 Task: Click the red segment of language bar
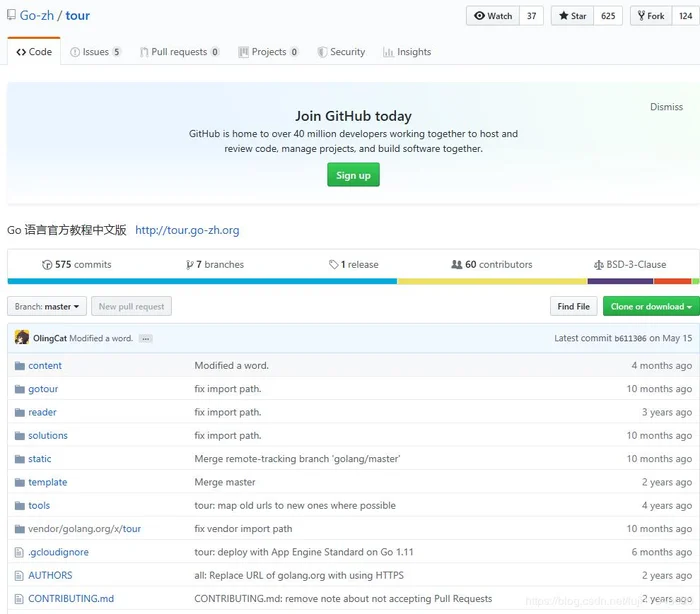coord(672,281)
